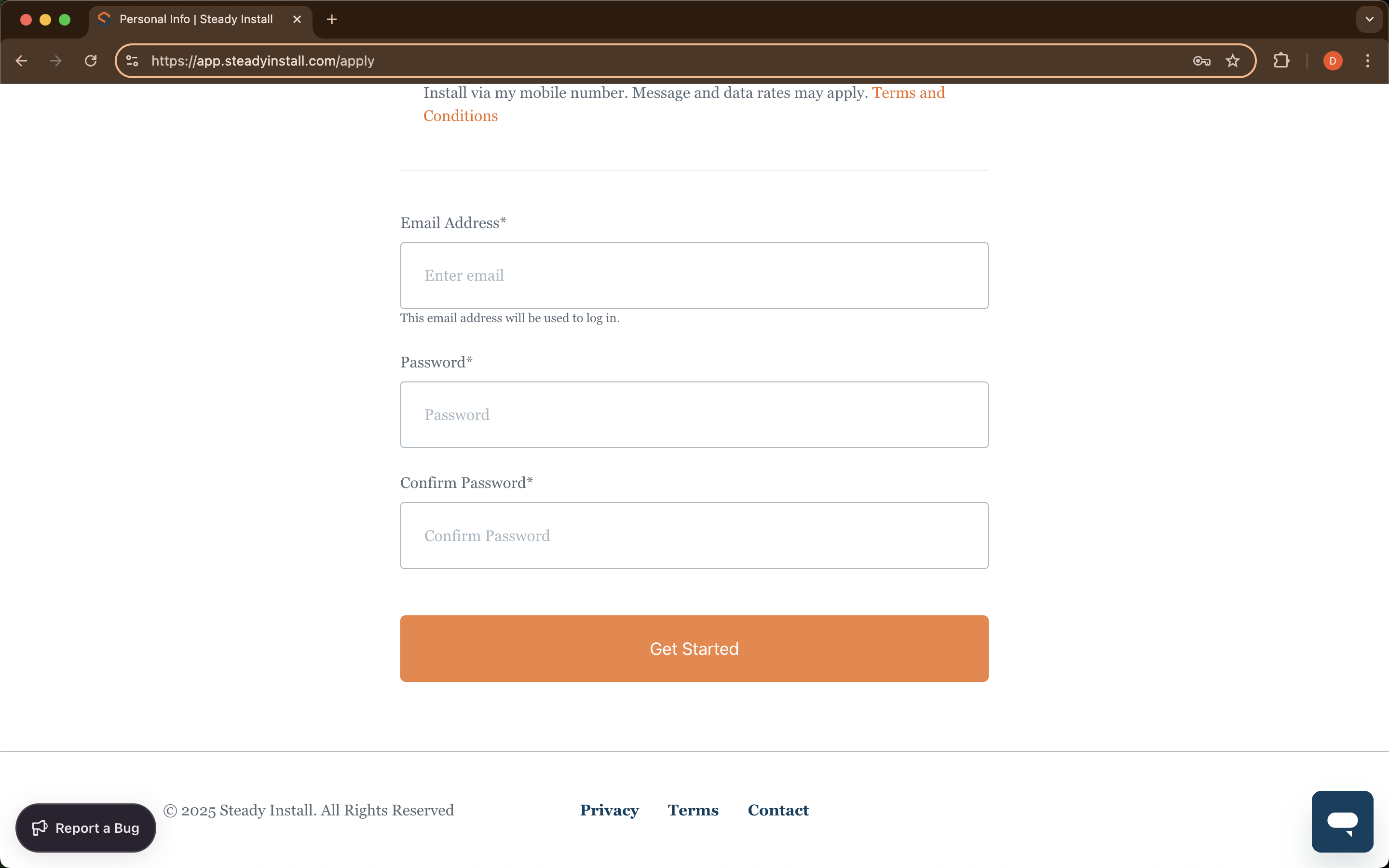The height and width of the screenshot is (868, 1389).
Task: Expand the tab search chevron
Action: 1370,19
